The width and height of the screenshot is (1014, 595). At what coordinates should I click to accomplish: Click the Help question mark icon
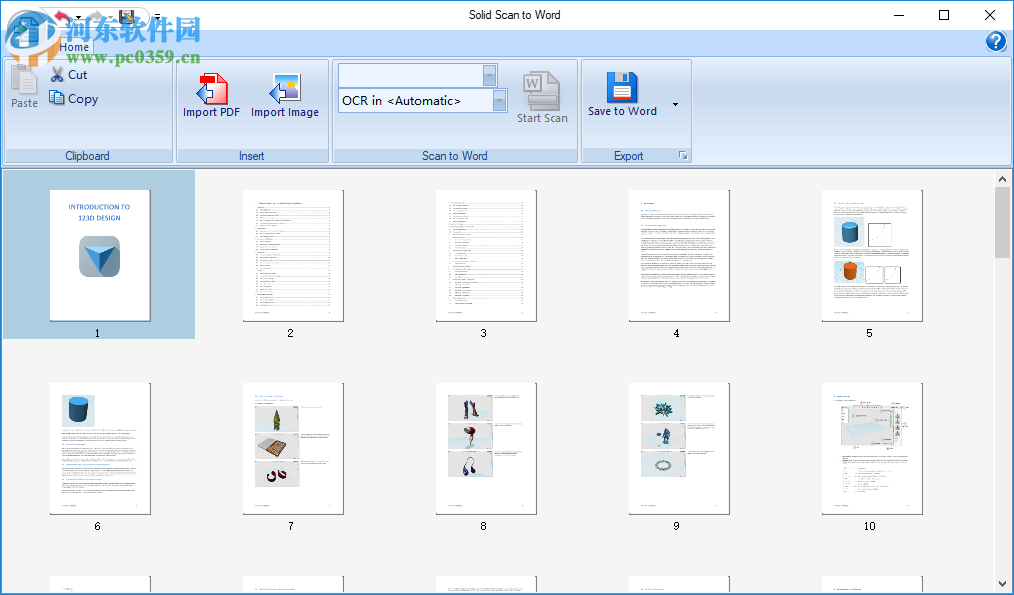[996, 42]
